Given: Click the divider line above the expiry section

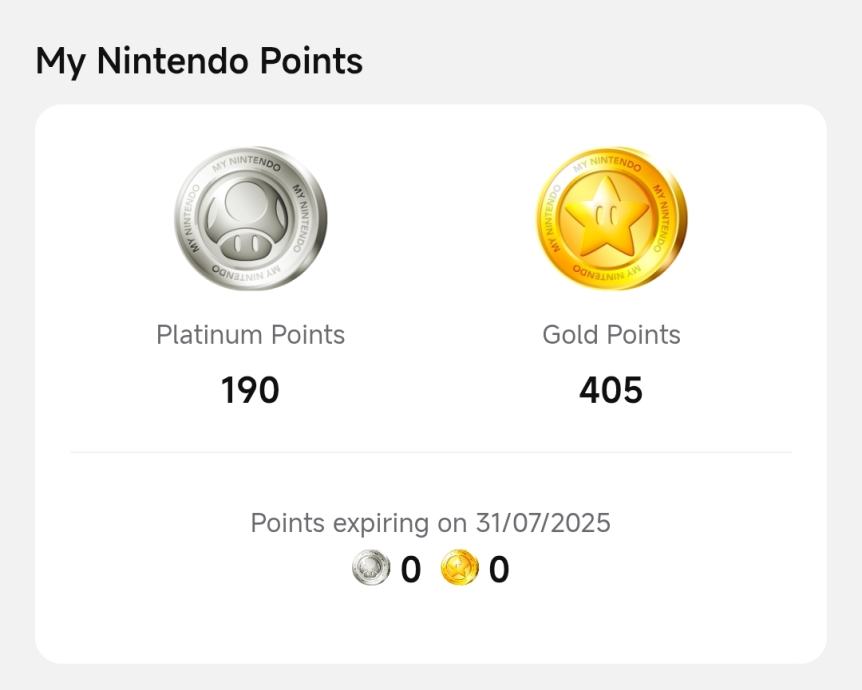Looking at the screenshot, I should 430,452.
